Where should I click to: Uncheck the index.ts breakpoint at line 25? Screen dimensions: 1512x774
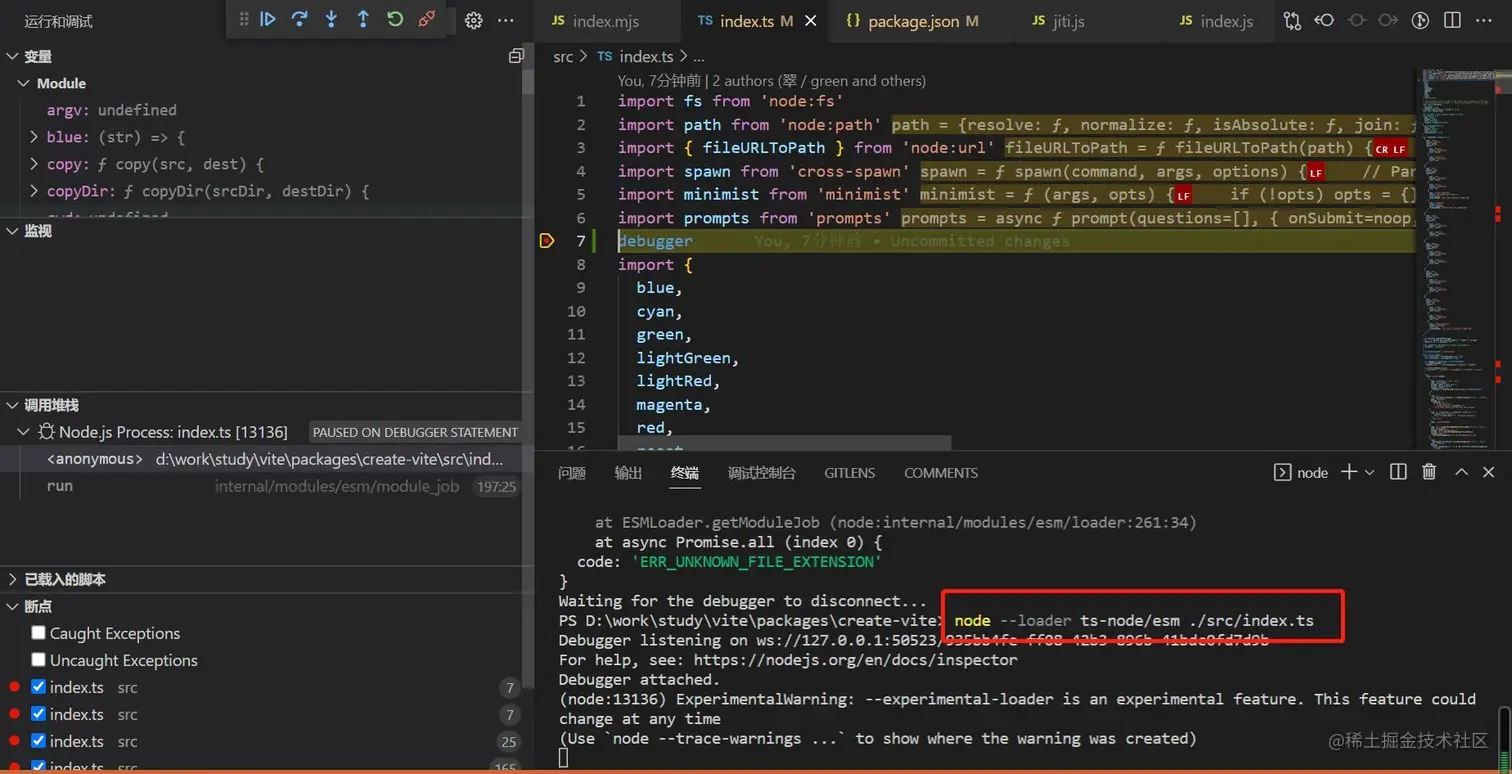(x=38, y=741)
